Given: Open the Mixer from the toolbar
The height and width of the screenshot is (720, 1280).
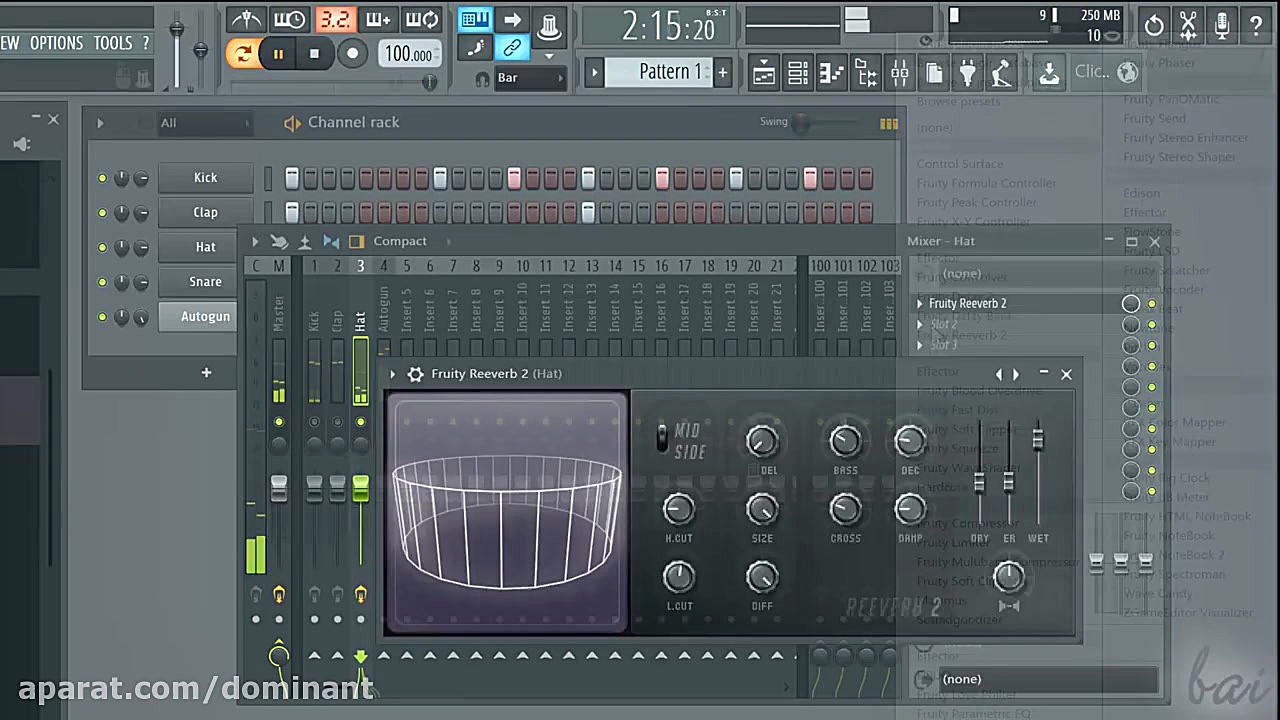Looking at the screenshot, I should [x=899, y=72].
